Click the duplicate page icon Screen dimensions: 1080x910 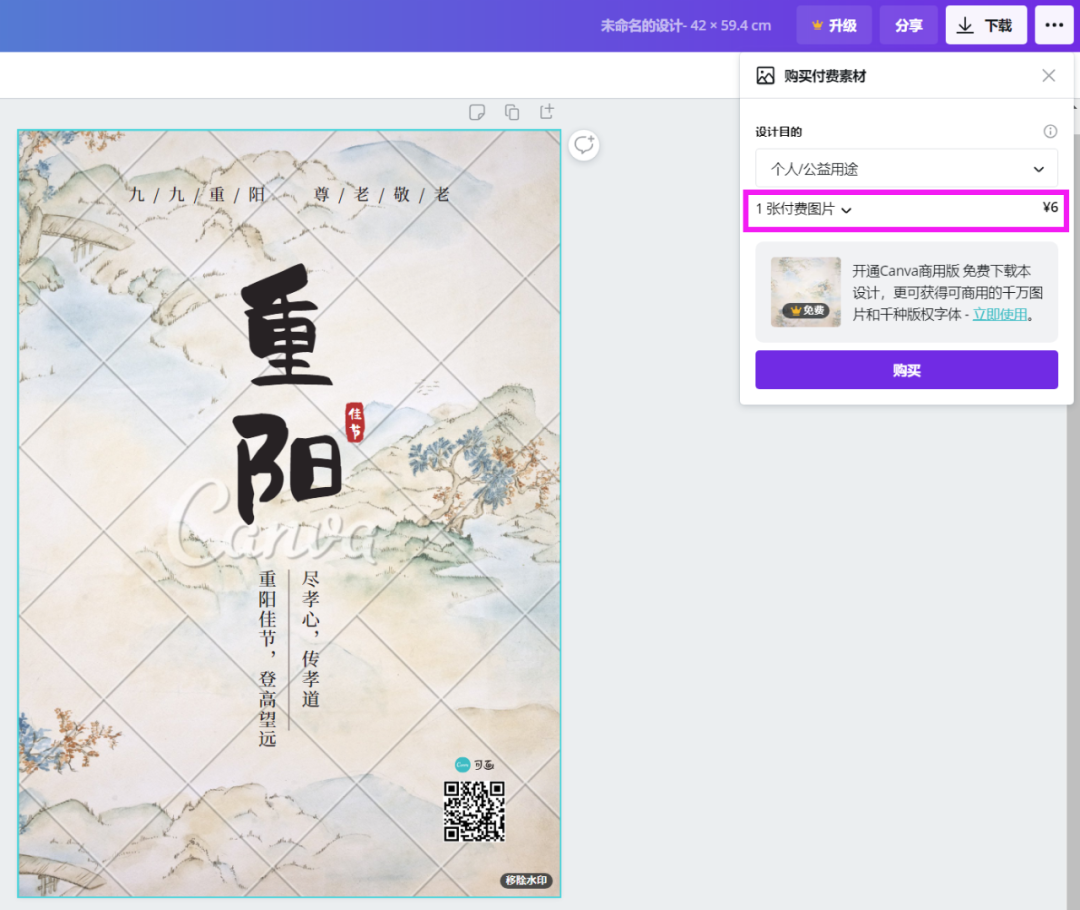coord(512,112)
